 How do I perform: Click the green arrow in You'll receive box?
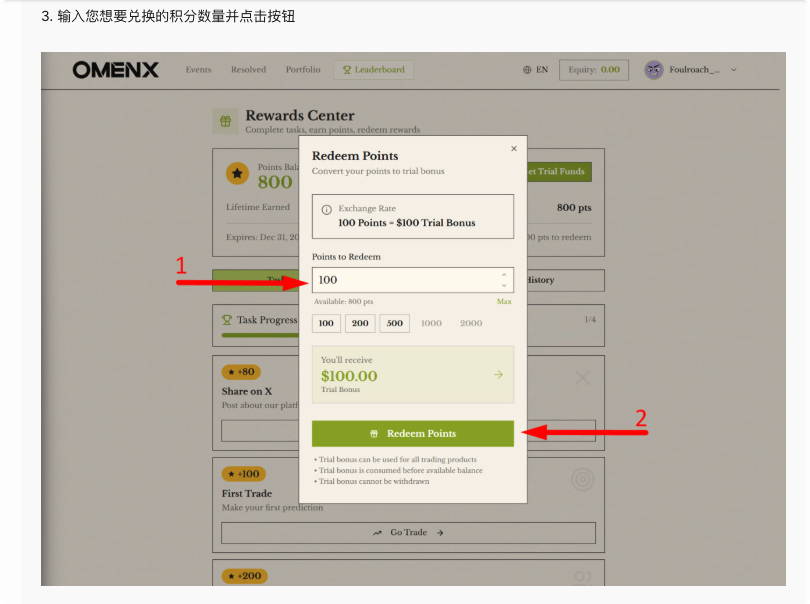pos(497,373)
